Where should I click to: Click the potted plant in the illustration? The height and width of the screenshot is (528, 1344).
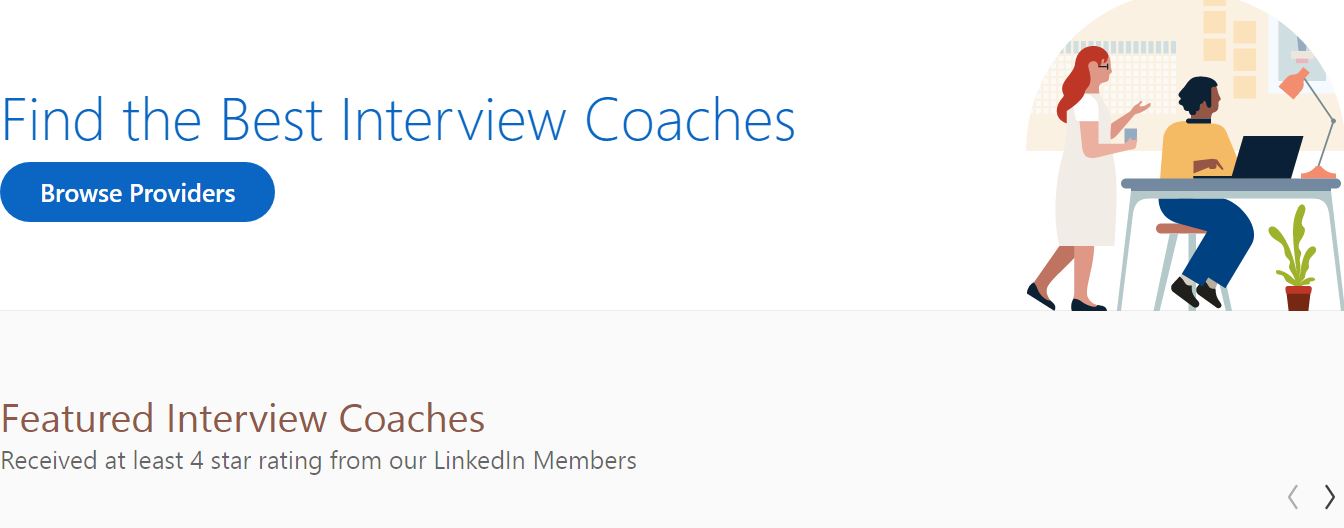pyautogui.click(x=1293, y=250)
